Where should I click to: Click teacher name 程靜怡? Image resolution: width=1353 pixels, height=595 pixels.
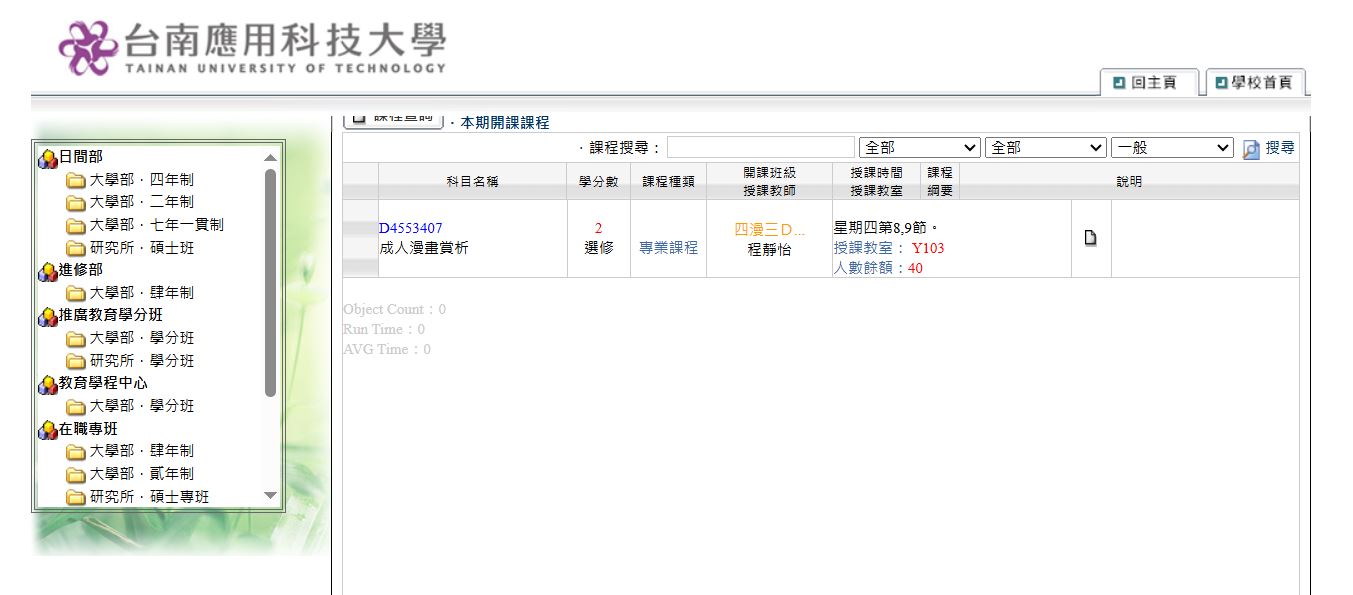coord(769,250)
